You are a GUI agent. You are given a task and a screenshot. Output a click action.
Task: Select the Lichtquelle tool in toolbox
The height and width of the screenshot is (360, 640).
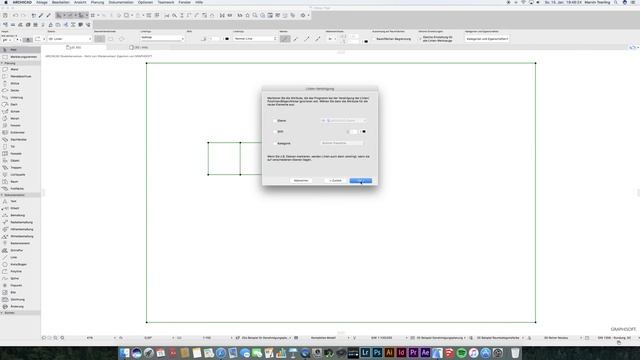18,175
